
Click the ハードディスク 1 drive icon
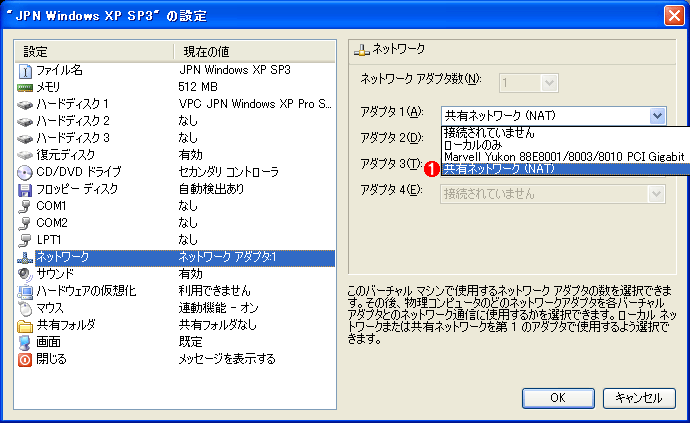25,105
